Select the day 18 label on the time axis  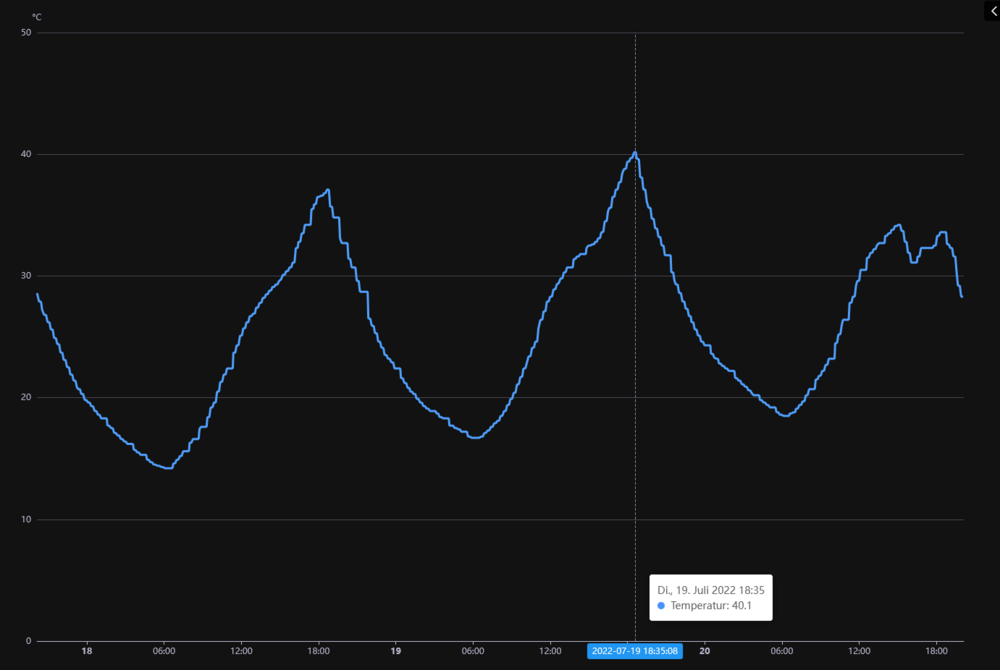87,650
